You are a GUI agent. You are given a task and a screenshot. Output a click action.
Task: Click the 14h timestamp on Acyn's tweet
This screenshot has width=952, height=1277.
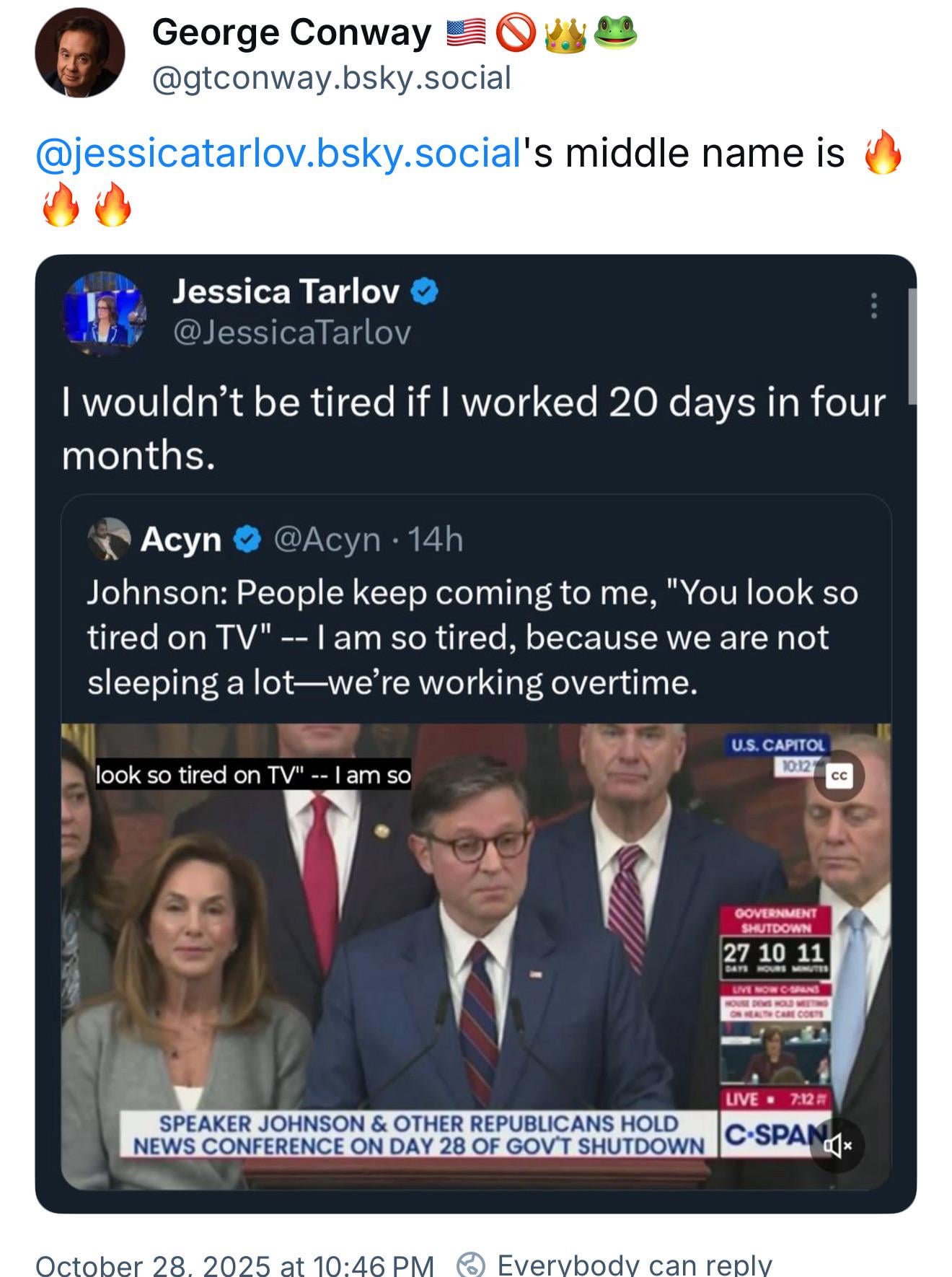tap(436, 540)
